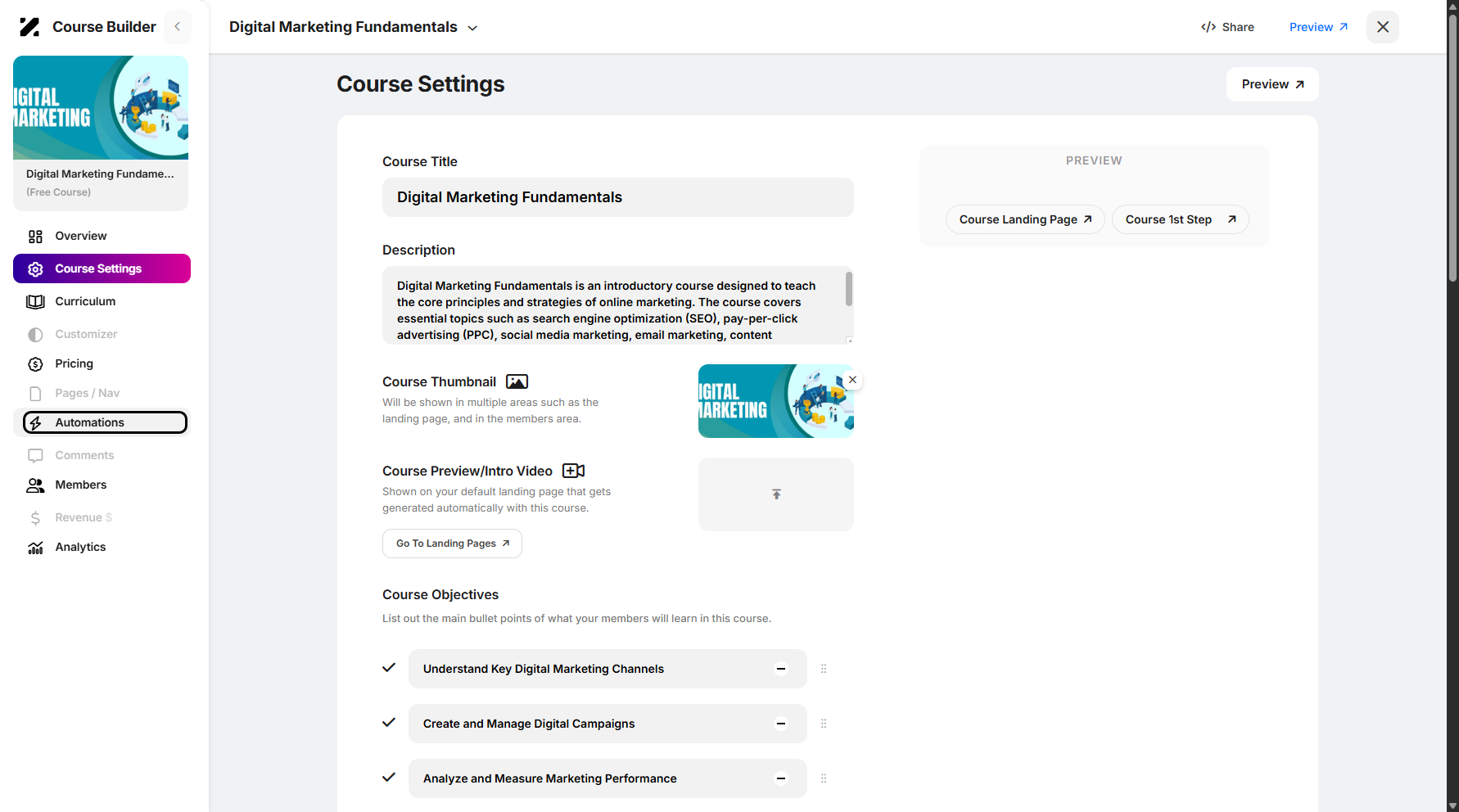Remove 'Understand Key Digital Marketing Channels' objective
1459x812 pixels.
pos(781,669)
